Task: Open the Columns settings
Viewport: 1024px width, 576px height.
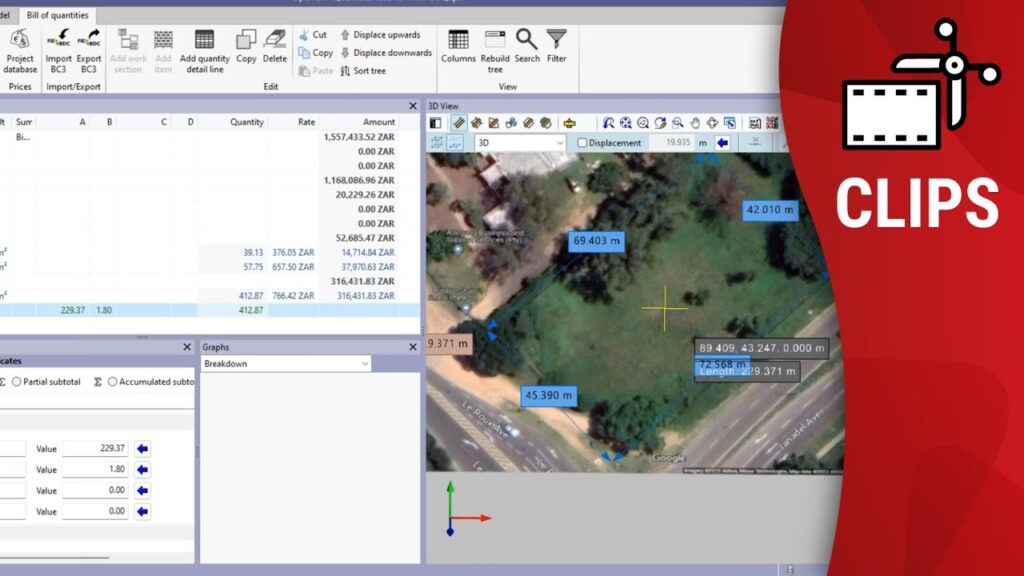Action: click(x=458, y=47)
